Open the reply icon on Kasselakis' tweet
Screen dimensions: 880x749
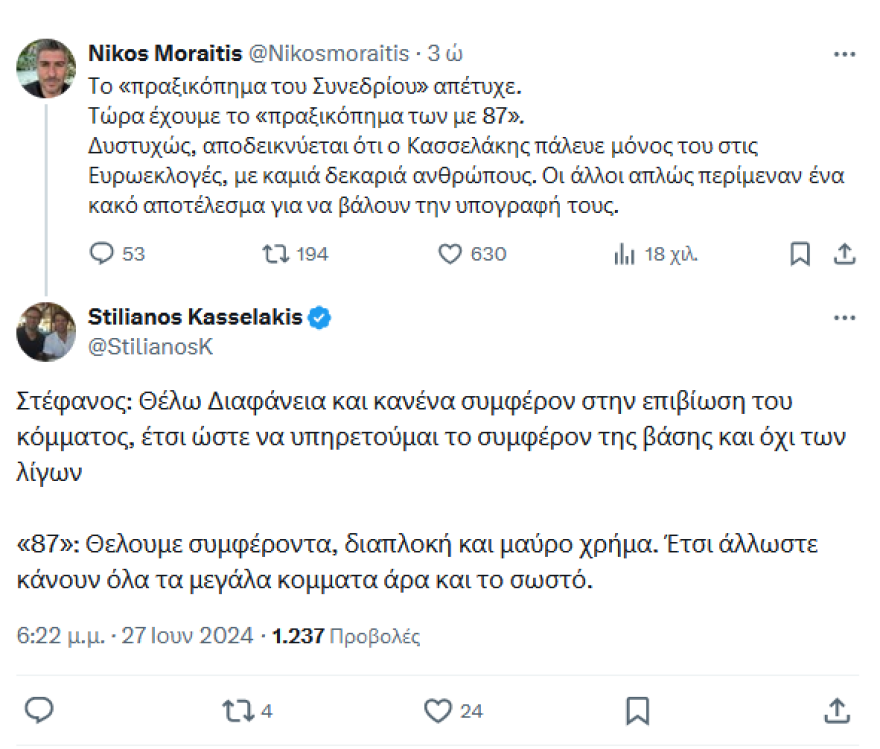[x=39, y=711]
